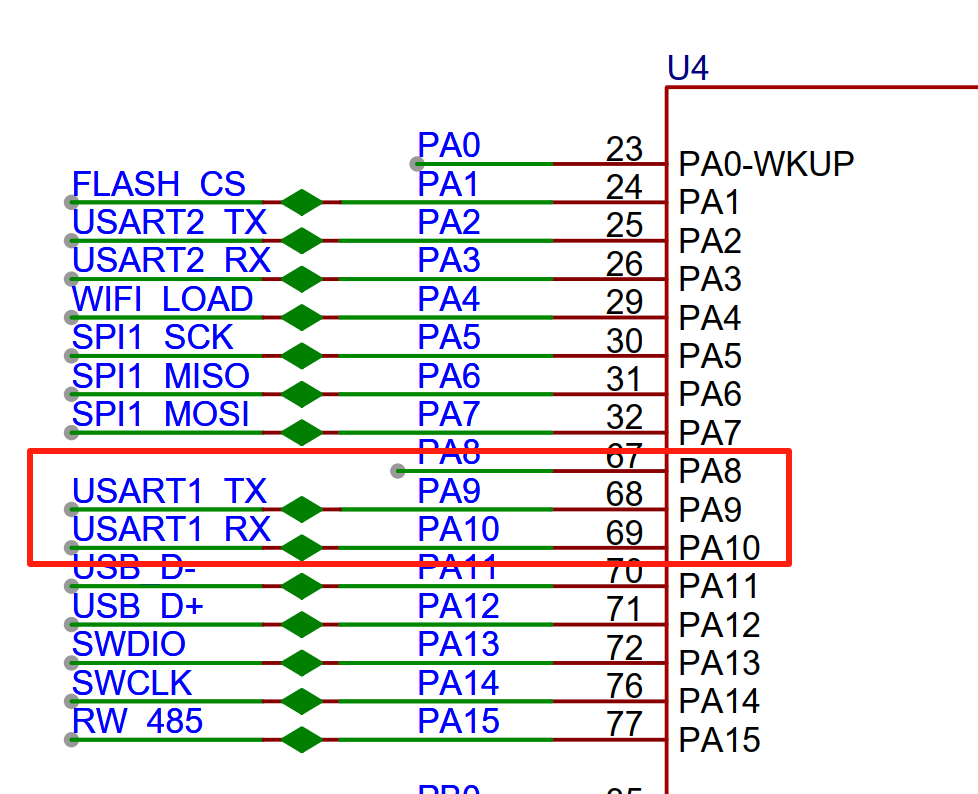Select the green diamond on USART2_TX net
The width and height of the screenshot is (978, 794).
[x=302, y=240]
